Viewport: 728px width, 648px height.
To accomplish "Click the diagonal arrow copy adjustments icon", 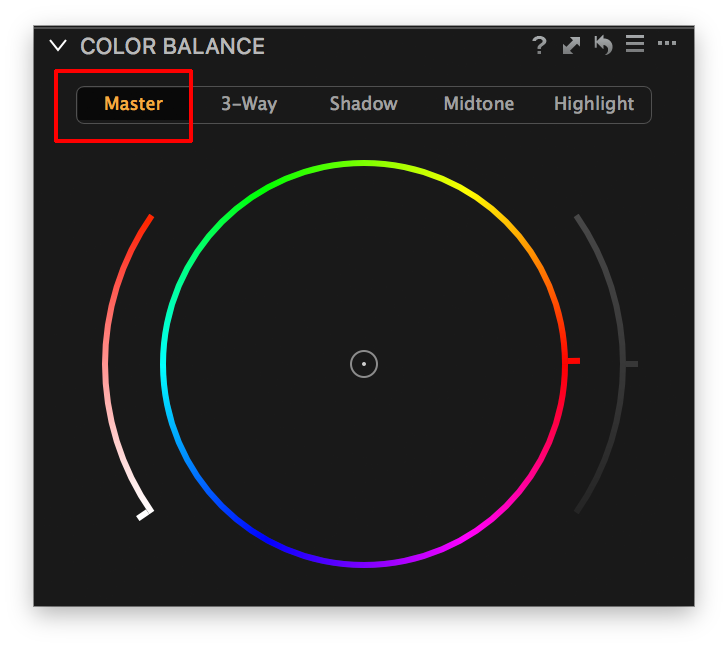I will pyautogui.click(x=571, y=45).
